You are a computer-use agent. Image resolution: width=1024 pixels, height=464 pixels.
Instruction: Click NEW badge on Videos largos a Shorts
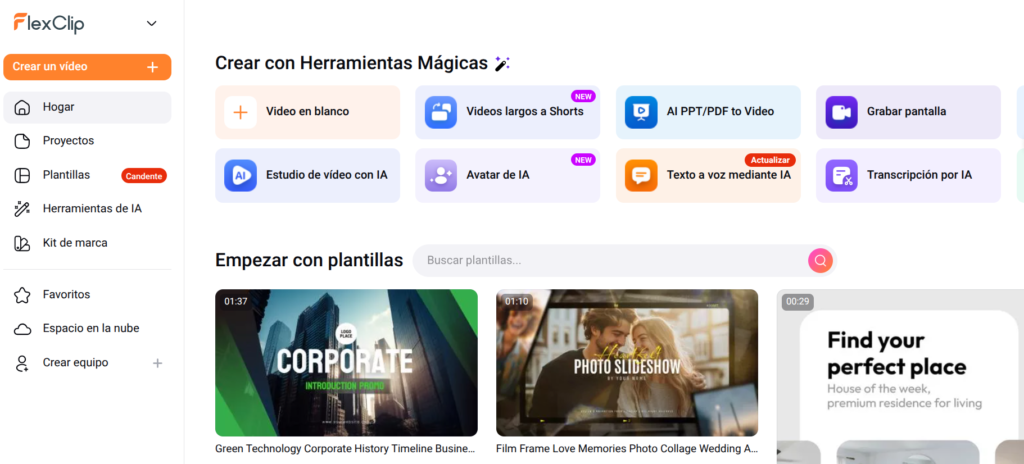point(583,97)
